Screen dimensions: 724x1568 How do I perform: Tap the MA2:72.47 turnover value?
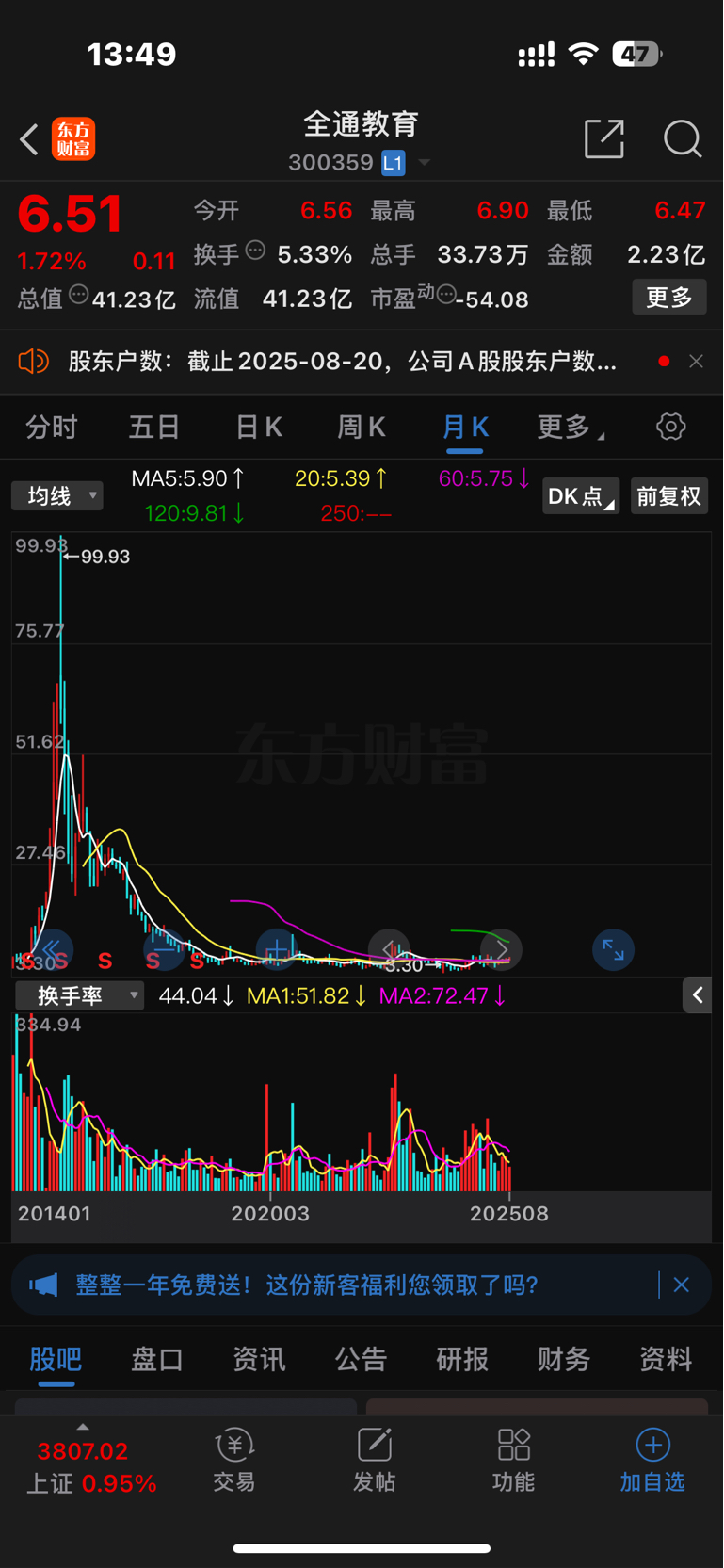click(x=442, y=995)
